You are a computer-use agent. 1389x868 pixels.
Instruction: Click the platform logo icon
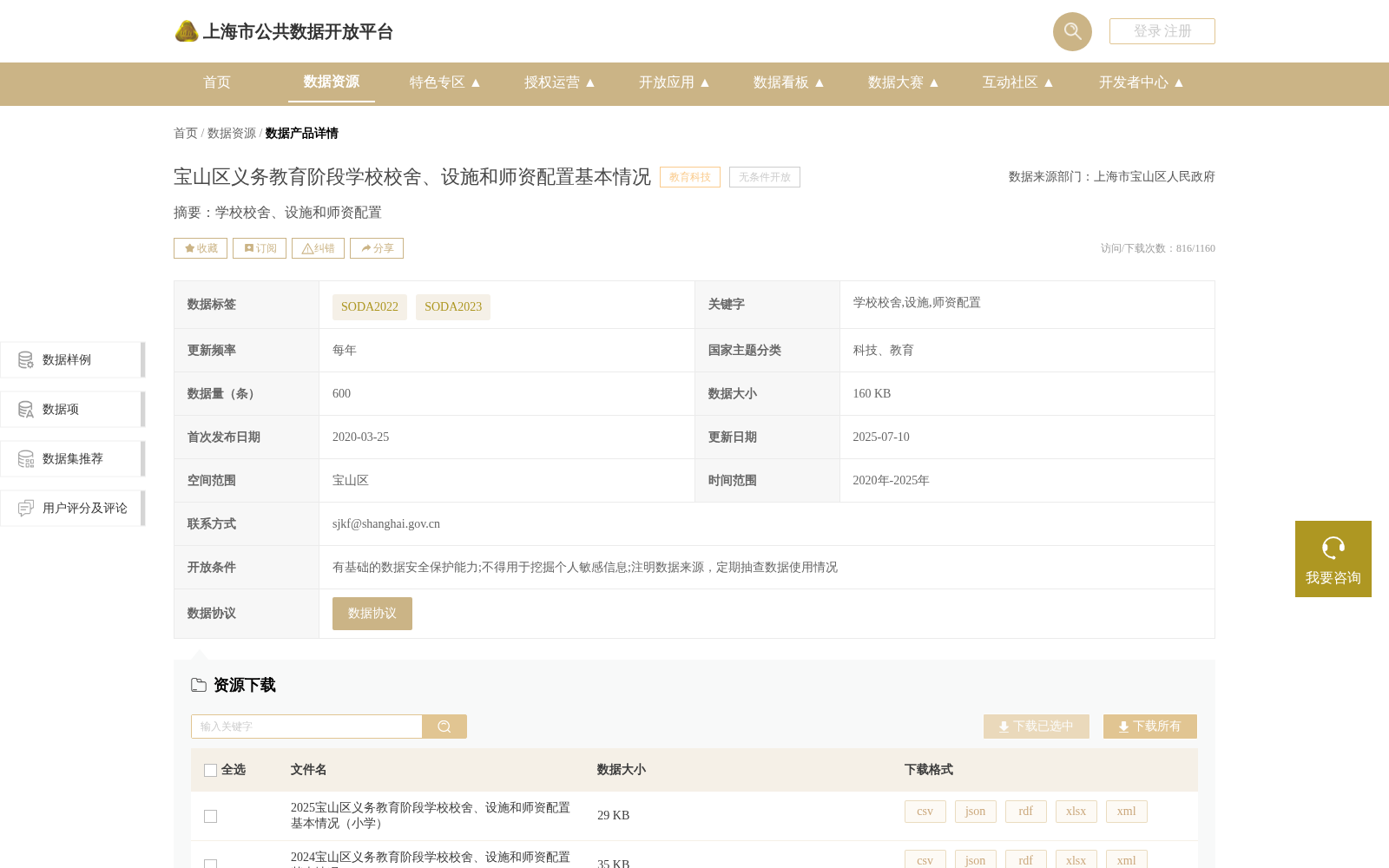click(187, 31)
